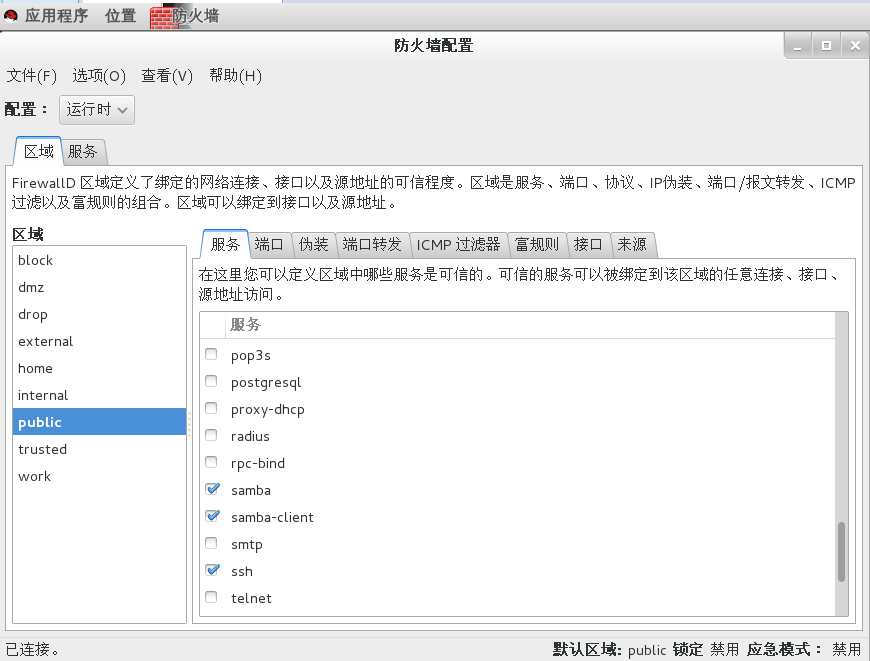Switch to the ICMP 过滤器 tab

[x=458, y=244]
